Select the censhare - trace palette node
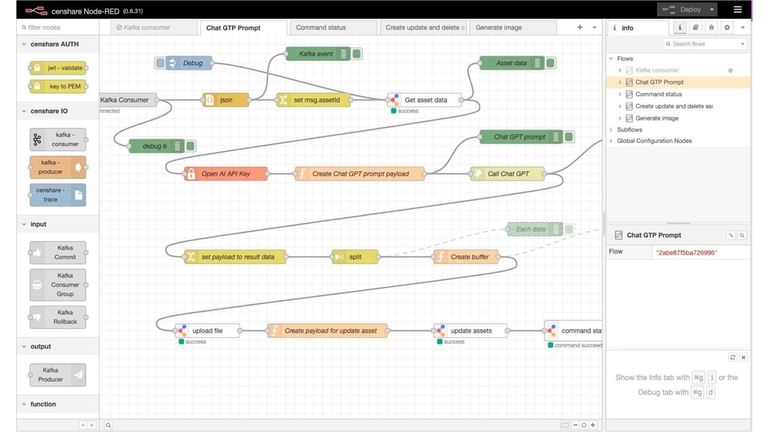Image resolution: width=768 pixels, height=432 pixels. tap(58, 195)
